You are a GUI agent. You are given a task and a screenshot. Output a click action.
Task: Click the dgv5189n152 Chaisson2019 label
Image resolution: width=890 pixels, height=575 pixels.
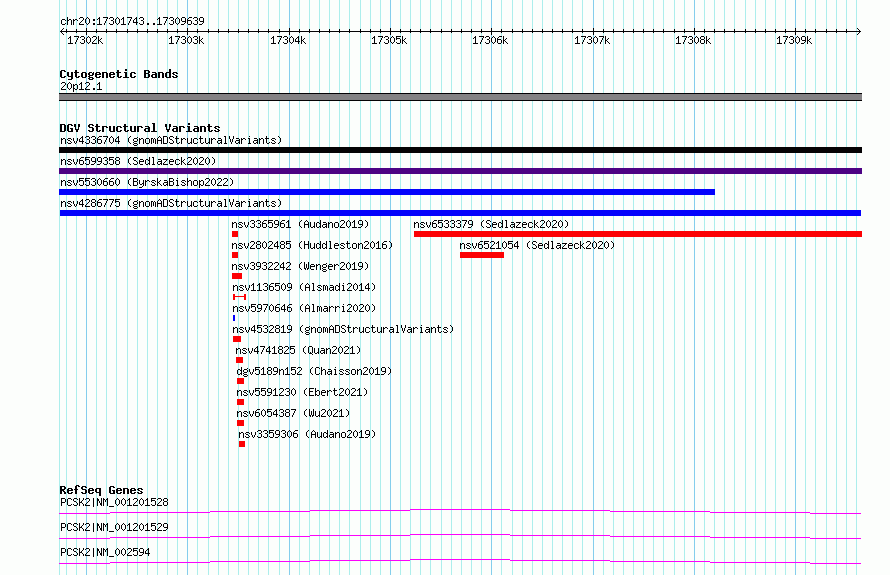(x=314, y=371)
